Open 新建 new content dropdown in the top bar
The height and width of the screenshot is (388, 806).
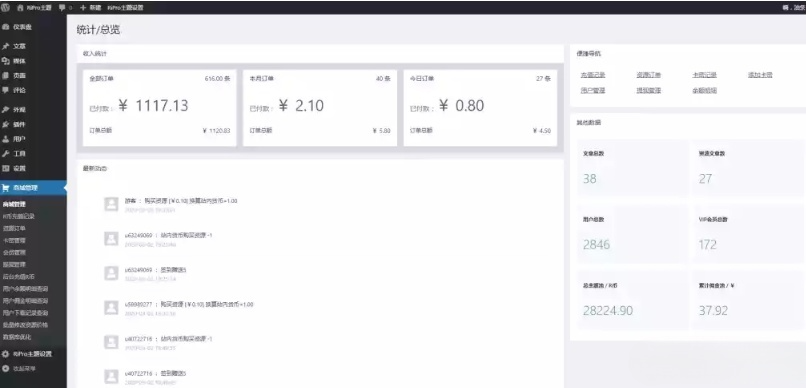coord(91,8)
